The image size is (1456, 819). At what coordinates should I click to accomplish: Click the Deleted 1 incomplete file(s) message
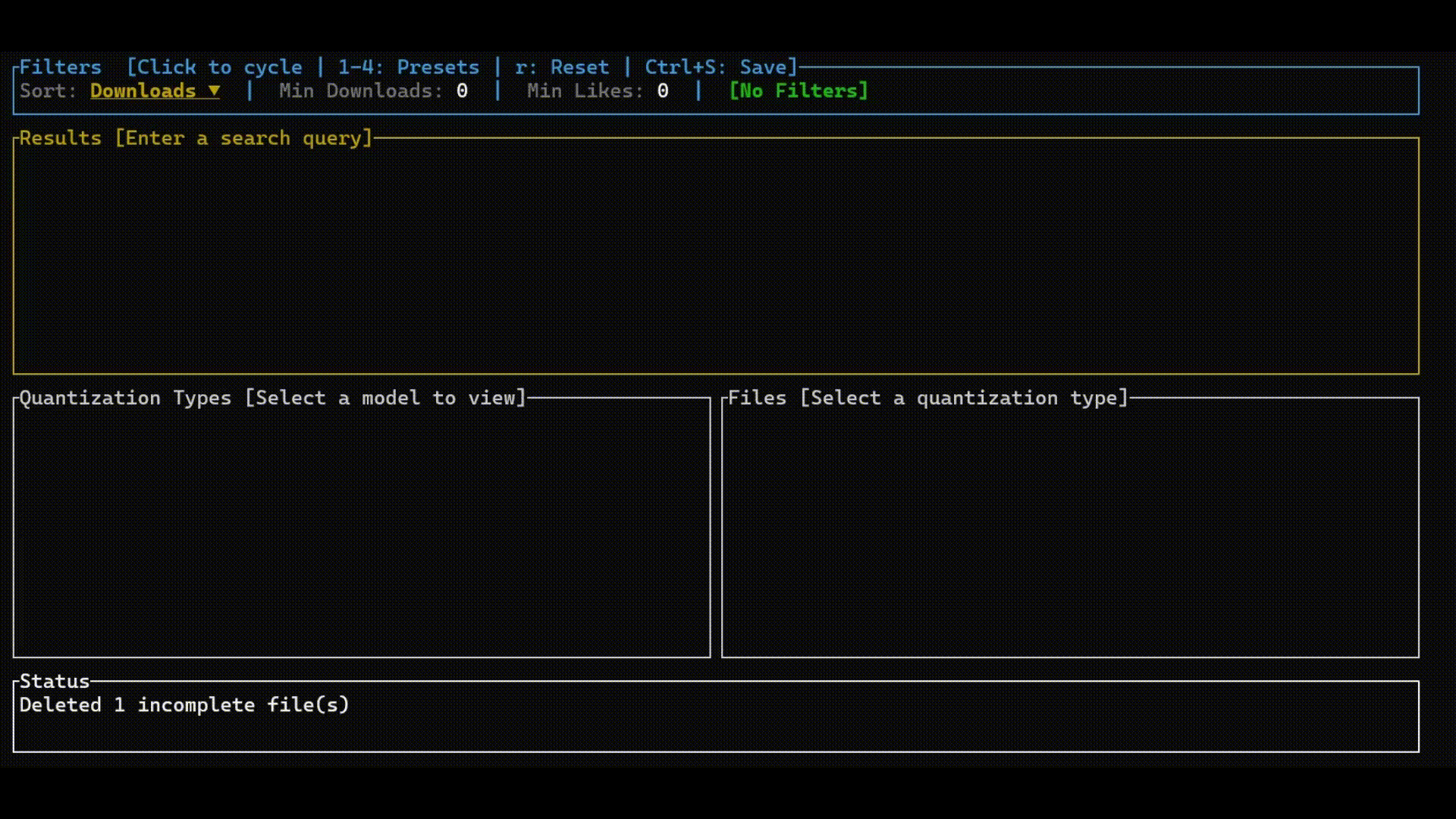pyautogui.click(x=184, y=704)
